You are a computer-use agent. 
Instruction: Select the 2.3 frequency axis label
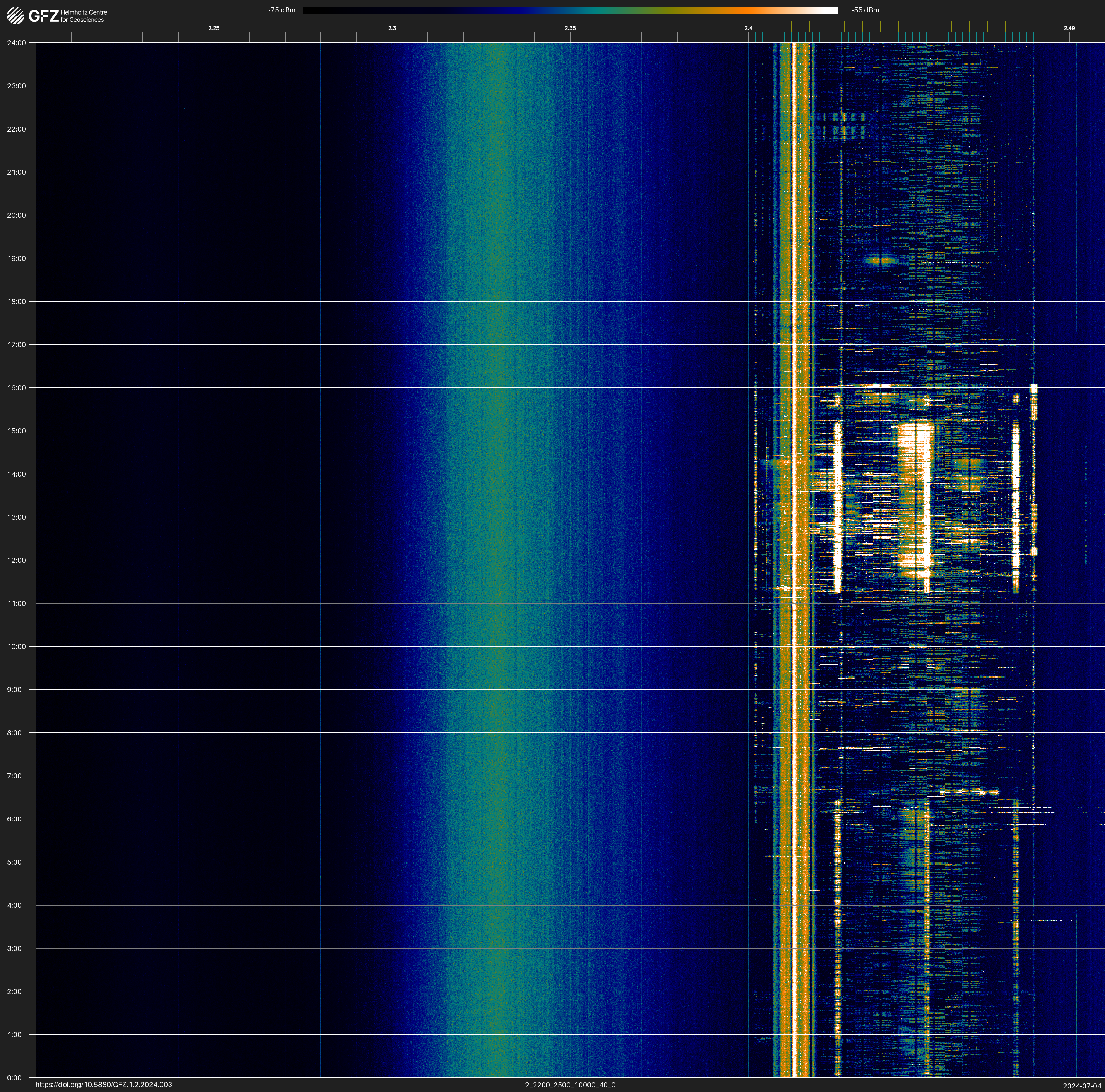click(x=392, y=28)
